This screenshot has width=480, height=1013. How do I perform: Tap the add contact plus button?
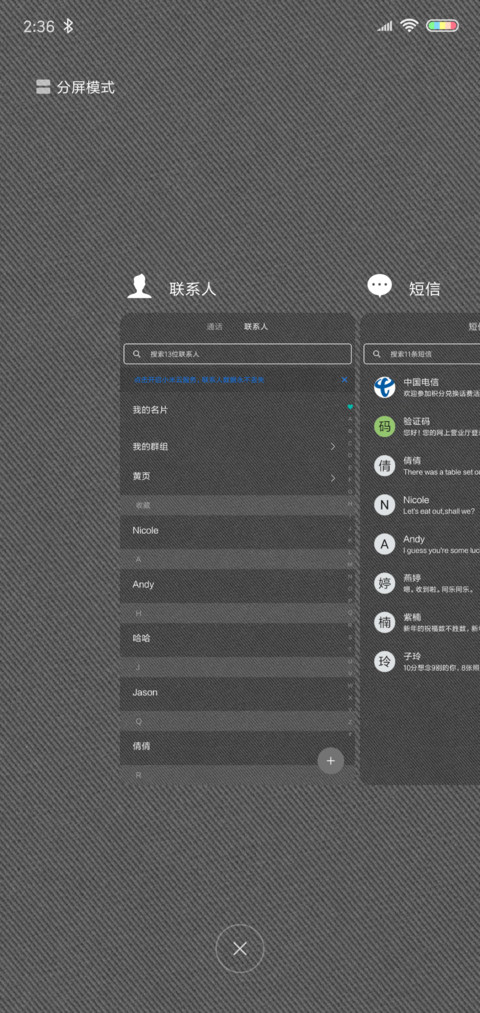(331, 760)
